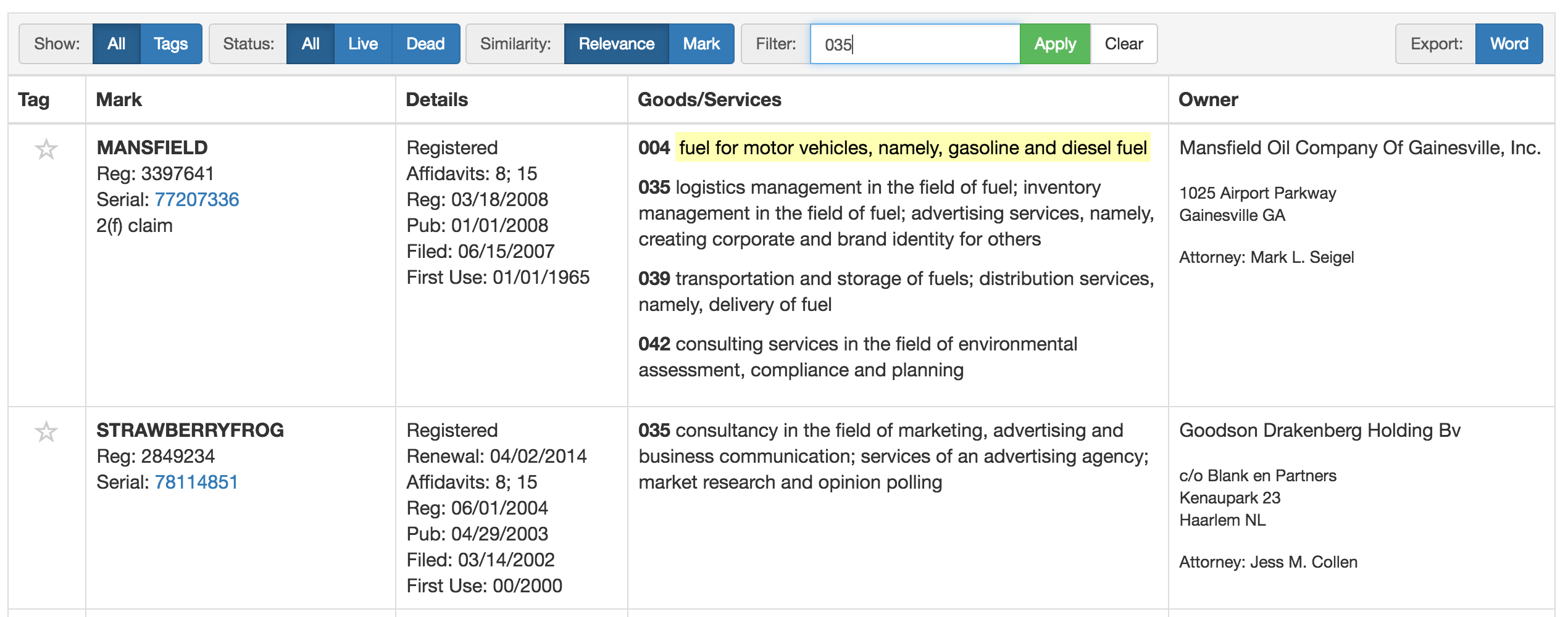Click the Mark column header
The image size is (1568, 617).
point(119,99)
